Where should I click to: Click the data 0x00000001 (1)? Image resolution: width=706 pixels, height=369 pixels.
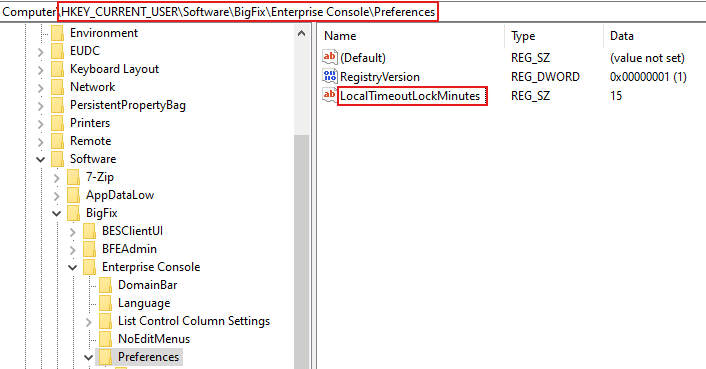[x=648, y=77]
